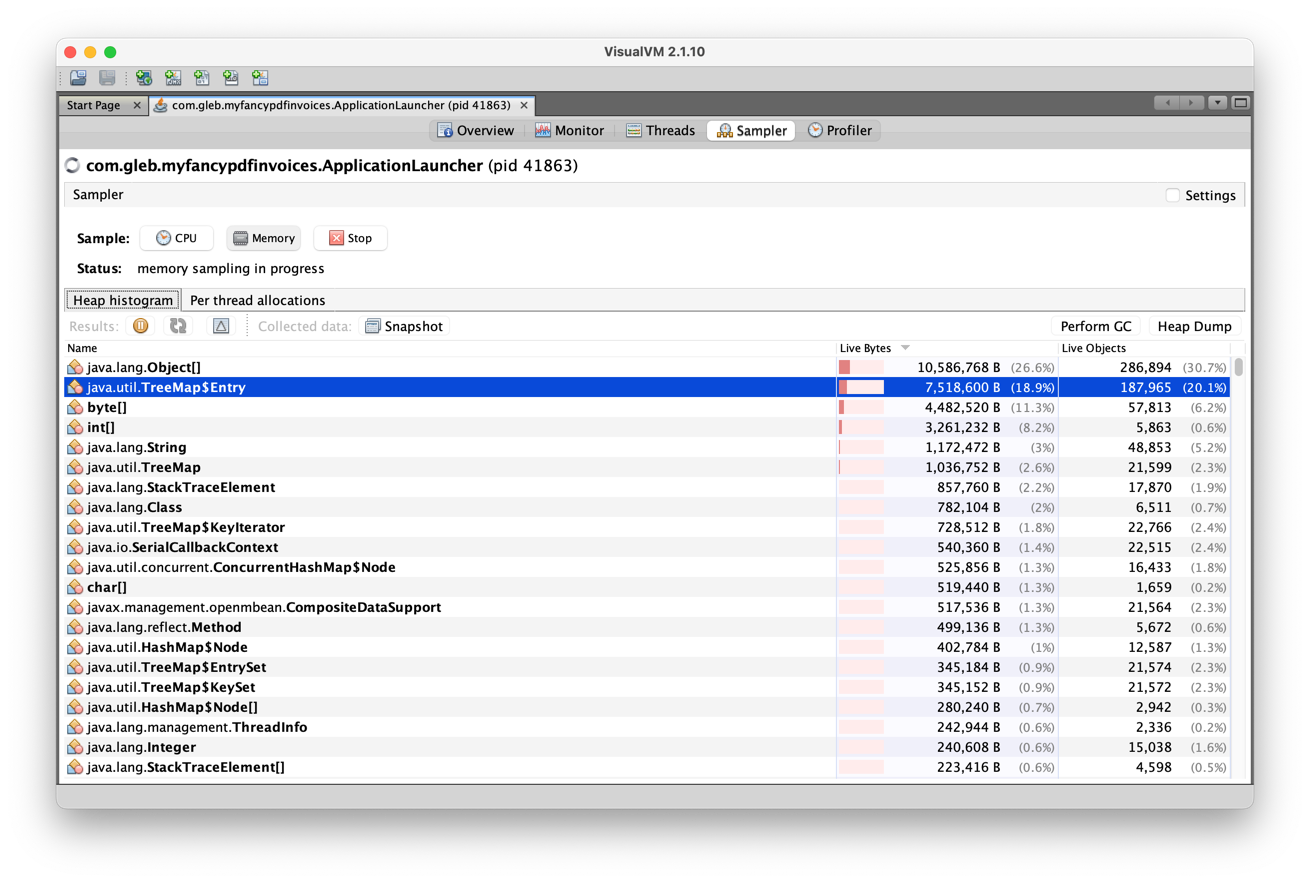Toggle the Memory sampling button
This screenshot has height=883, width=1310.
263,238
